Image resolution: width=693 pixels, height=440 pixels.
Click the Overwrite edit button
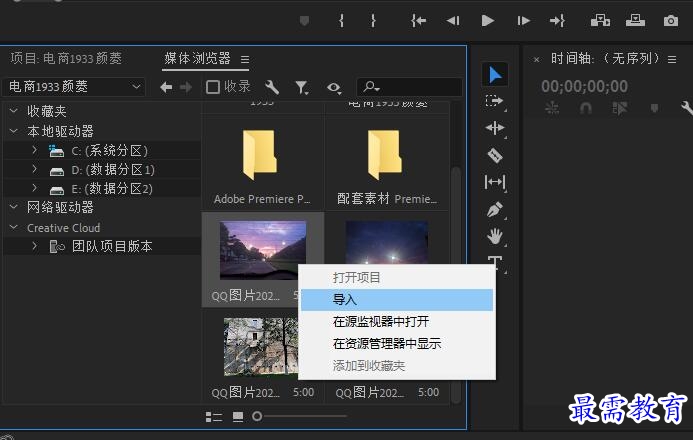tap(635, 20)
